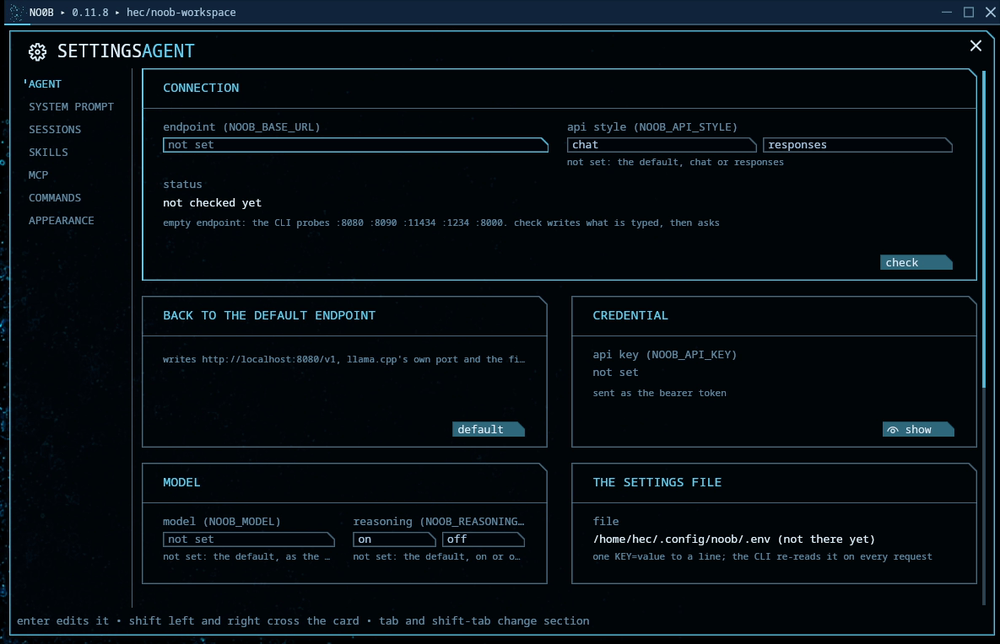Viewport: 1000px width, 644px height.
Task: Turn reasoning on
Action: click(x=394, y=539)
